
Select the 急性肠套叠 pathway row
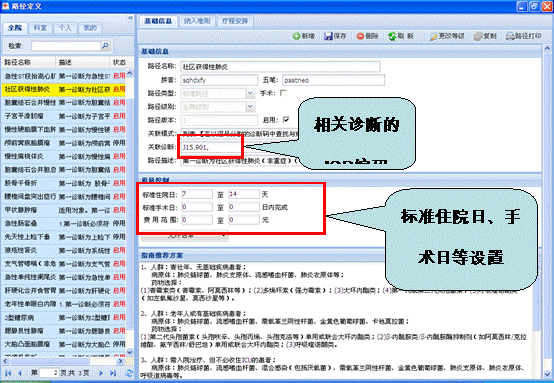[64, 223]
